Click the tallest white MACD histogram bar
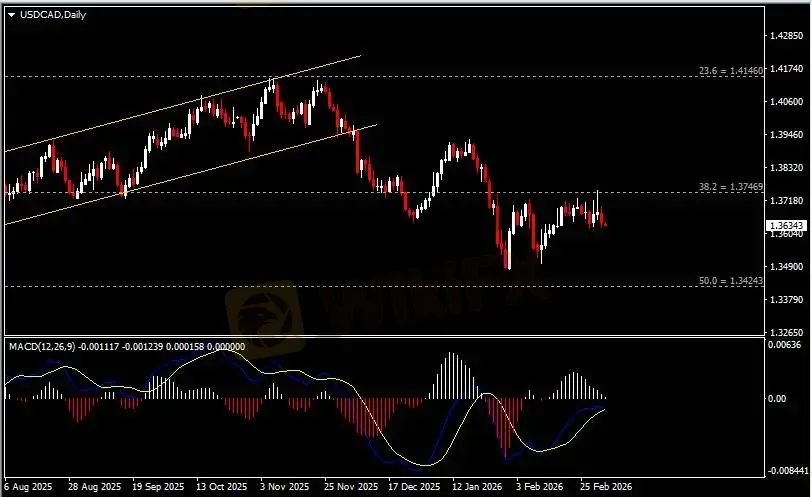This screenshot has height=497, width=812. pyautogui.click(x=451, y=375)
